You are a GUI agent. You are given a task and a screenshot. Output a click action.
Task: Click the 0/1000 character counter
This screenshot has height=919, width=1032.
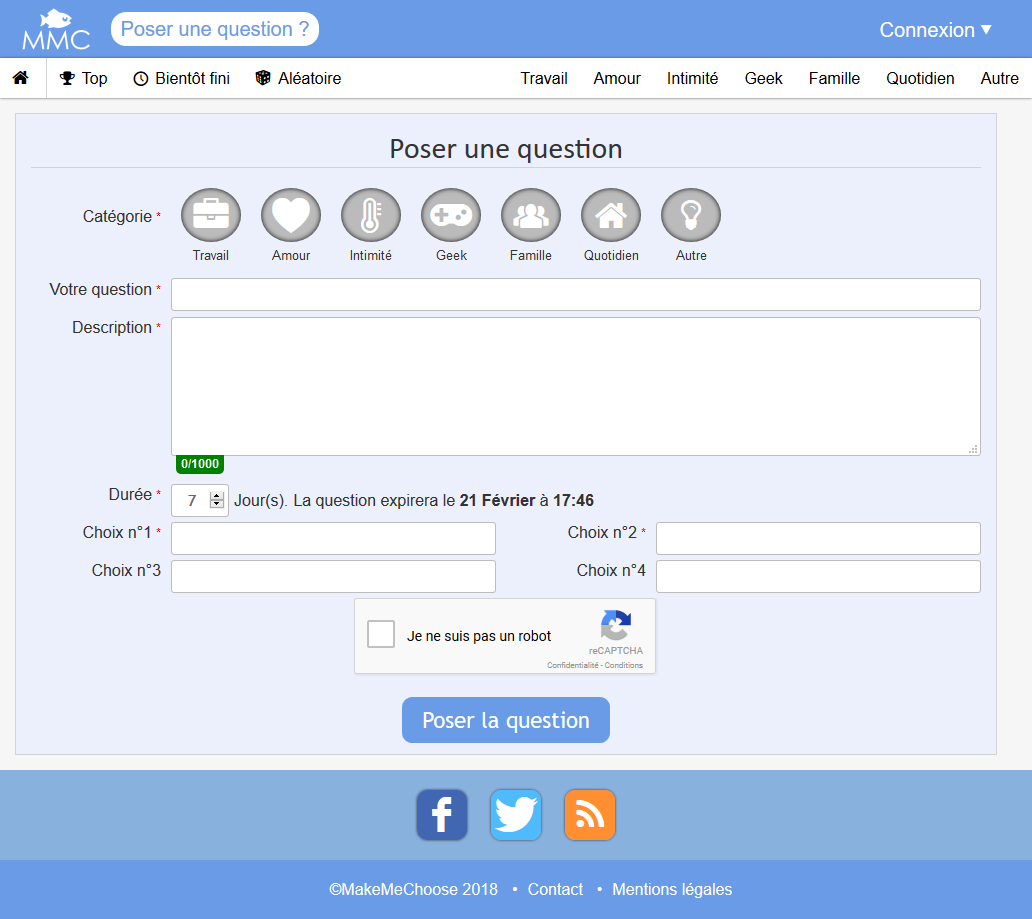[x=200, y=463]
